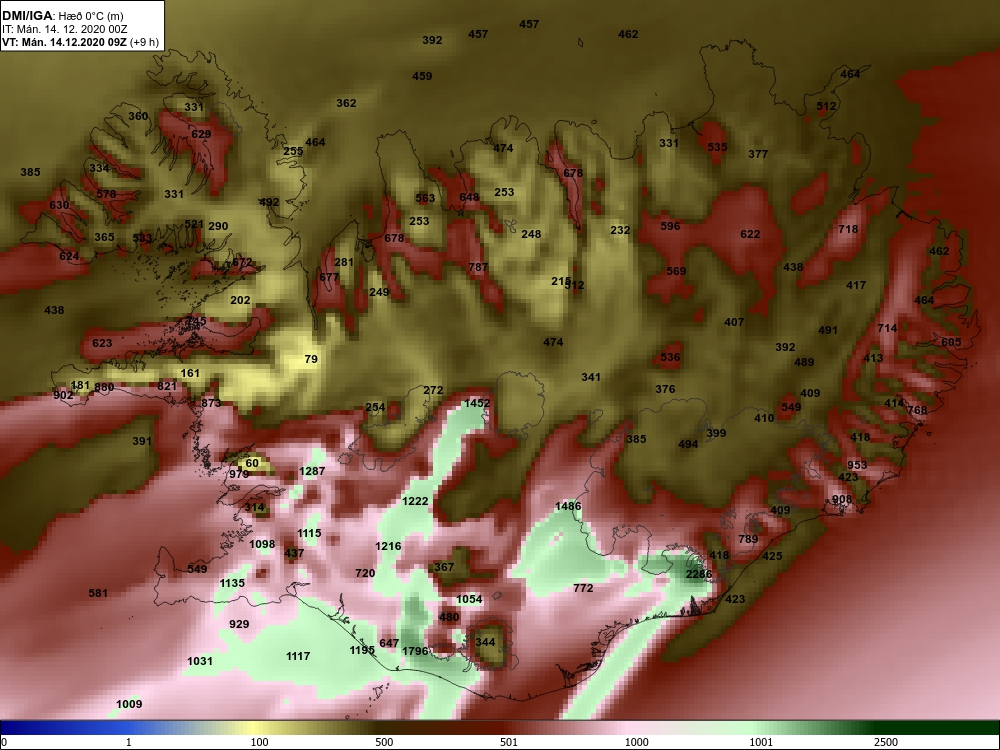This screenshot has height=750, width=1000.
Task: Click the map value '629'
Action: click(x=201, y=134)
